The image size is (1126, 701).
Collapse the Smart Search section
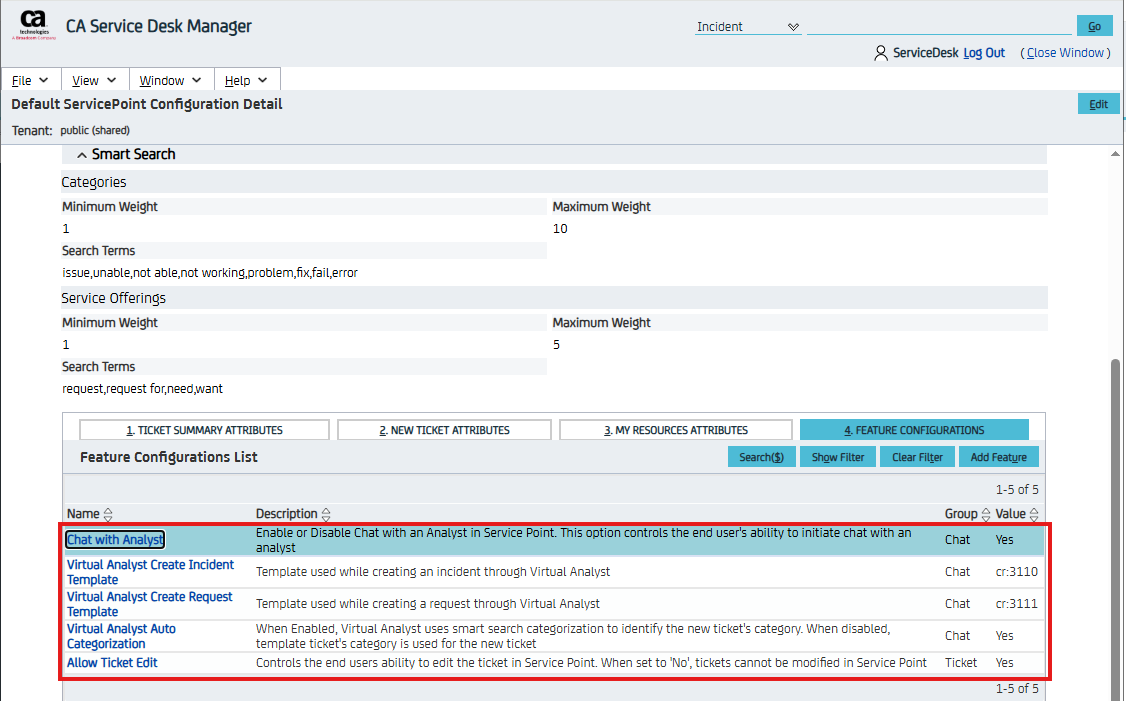point(82,155)
